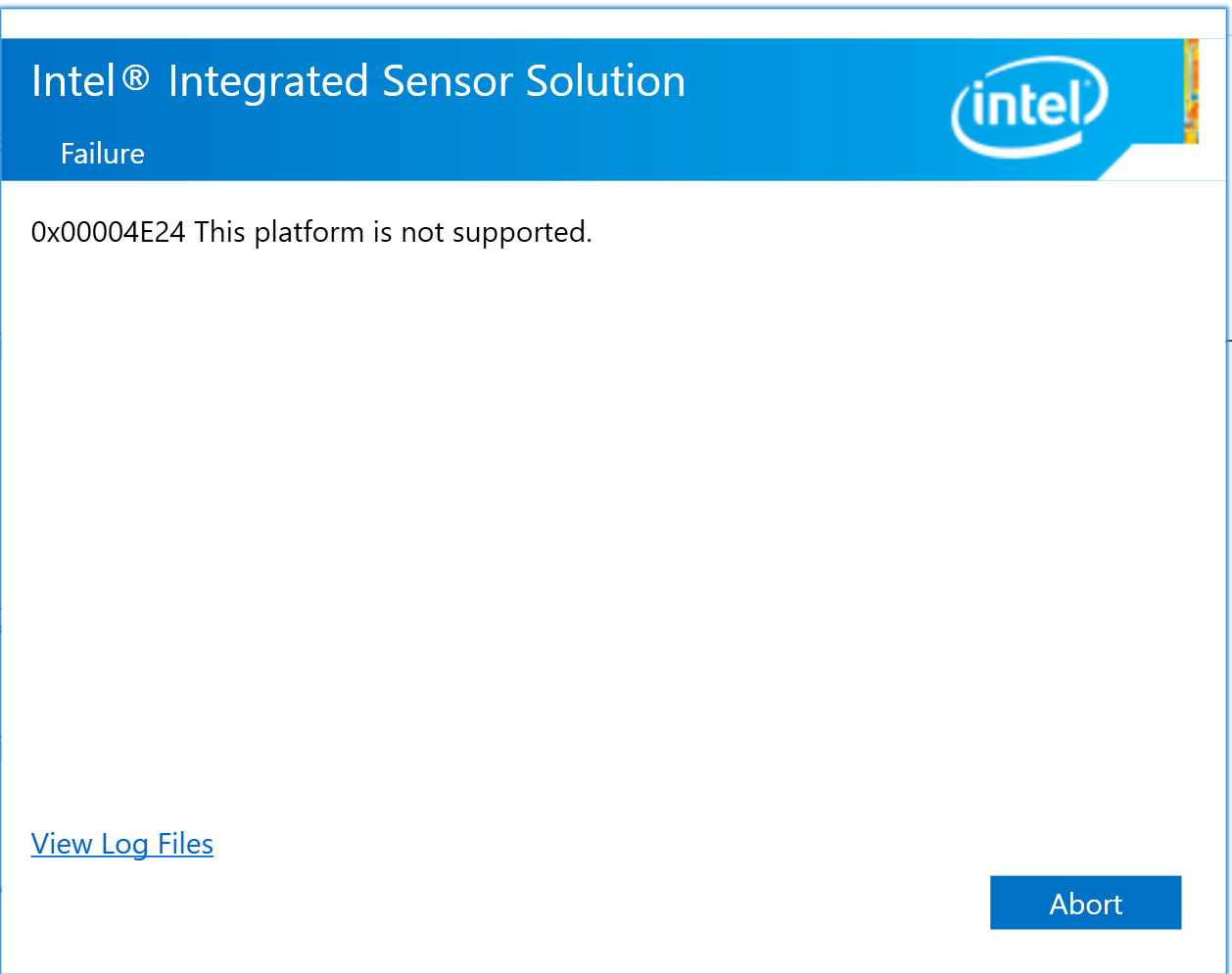This screenshot has height=974, width=1232.
Task: Click the word "Solution" in the title
Action: click(605, 81)
